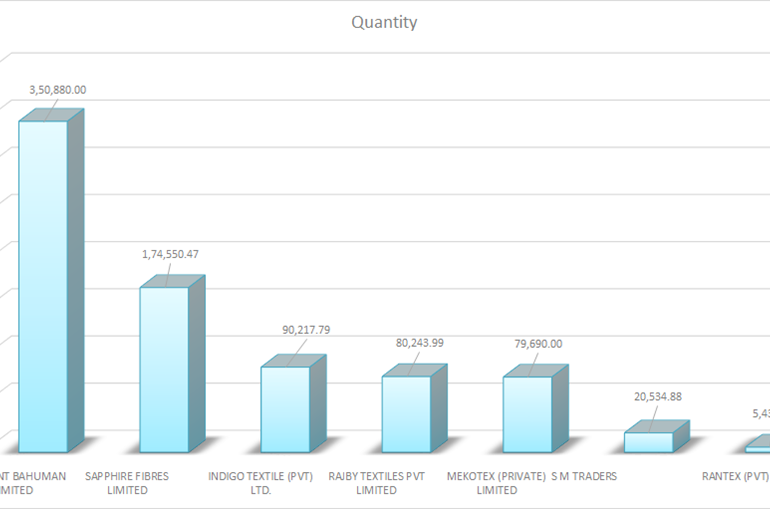
Task: Click the S M TRADERS axis label
Action: point(584,476)
